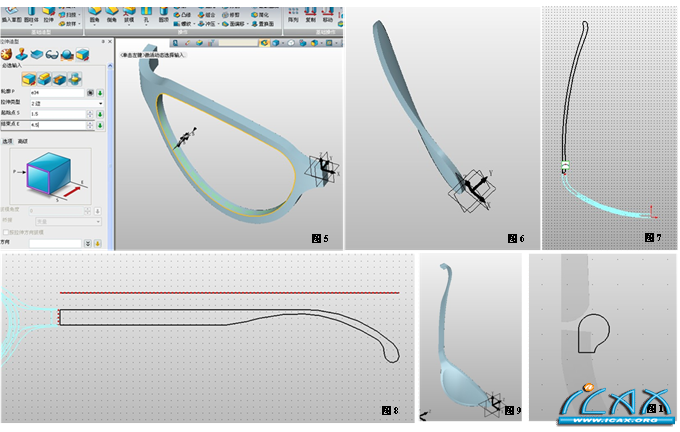Click the empty text box in view toolbar

tap(238, 43)
